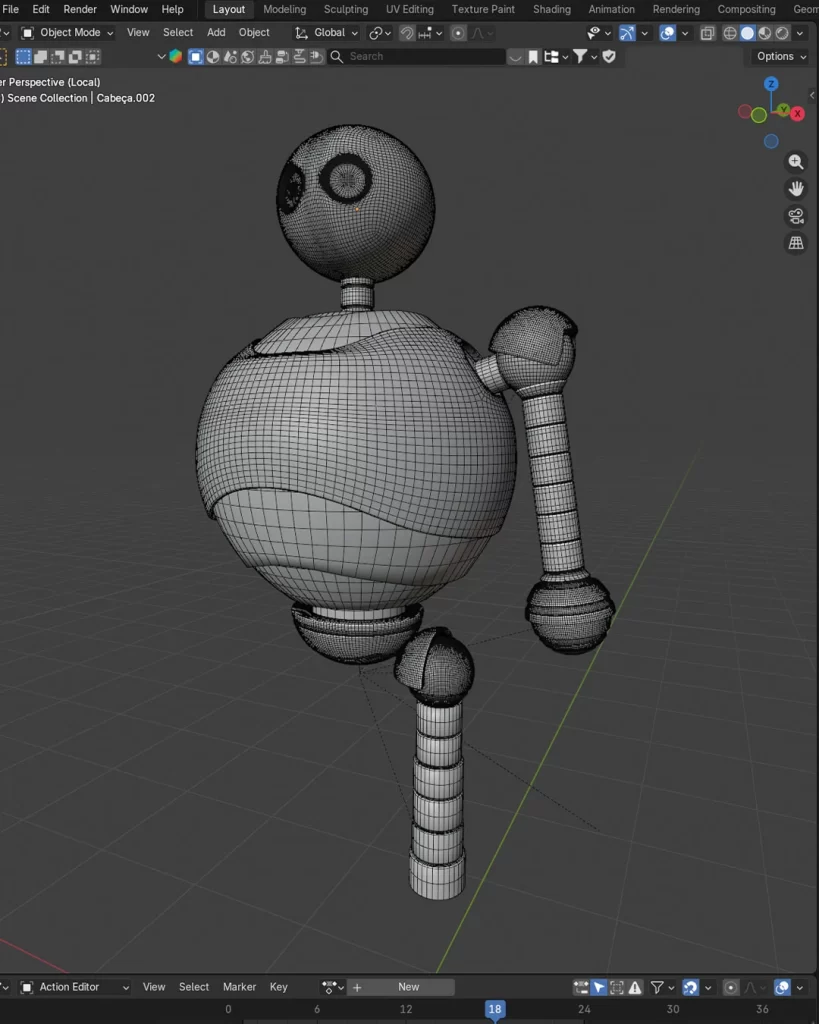The image size is (819, 1024).
Task: Toggle viewport gizmos button
Action: pyautogui.click(x=627, y=33)
